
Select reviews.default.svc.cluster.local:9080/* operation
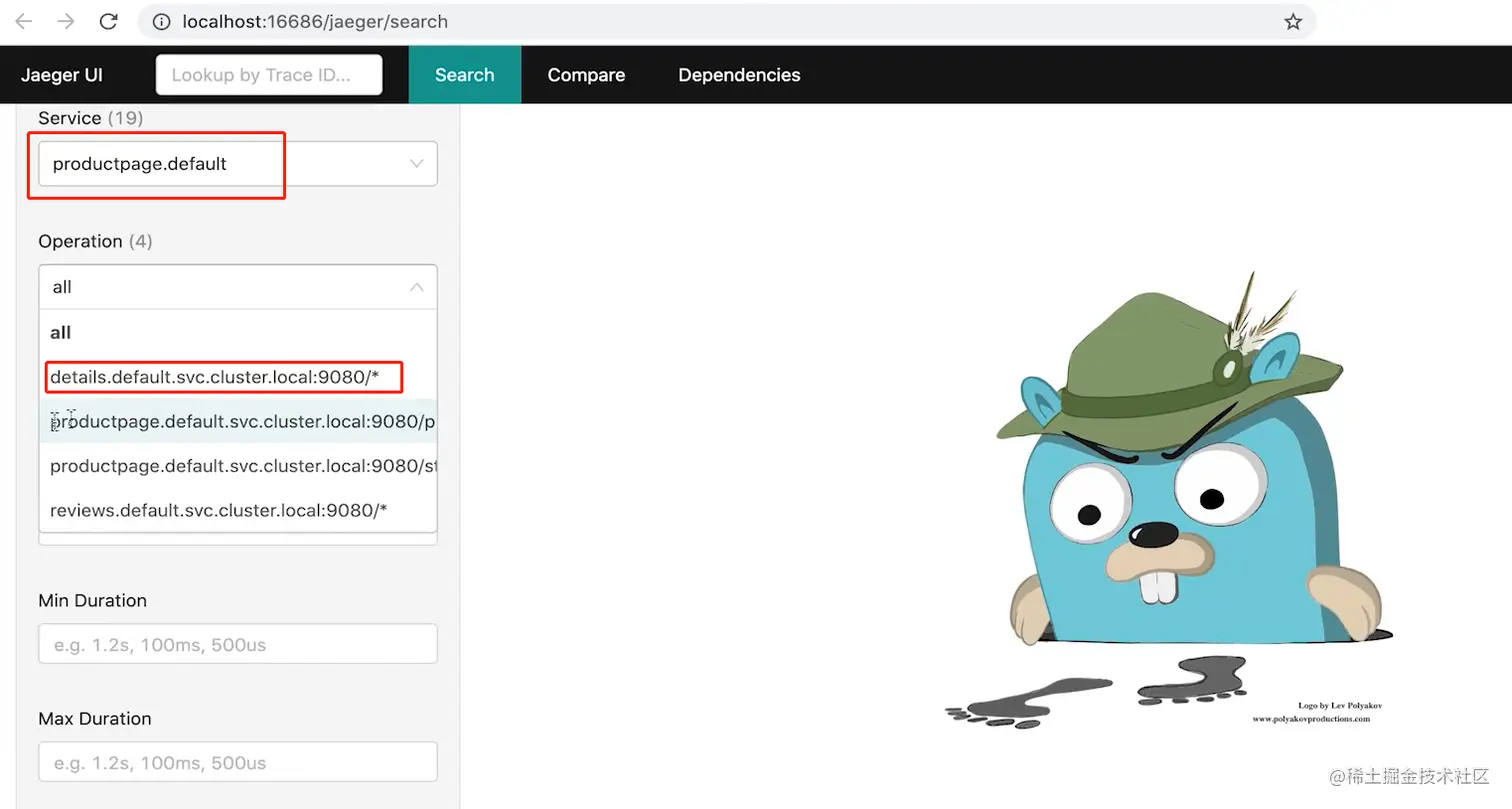tap(238, 510)
